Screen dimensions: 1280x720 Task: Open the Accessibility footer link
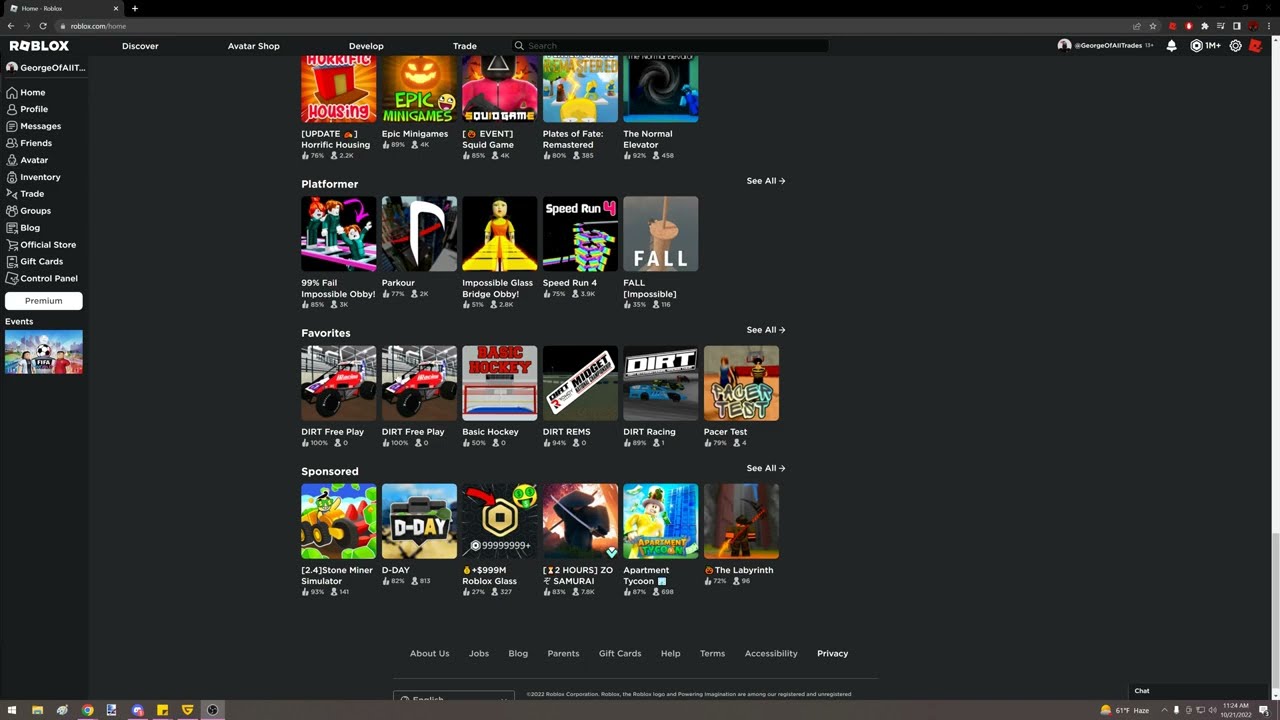(x=771, y=654)
